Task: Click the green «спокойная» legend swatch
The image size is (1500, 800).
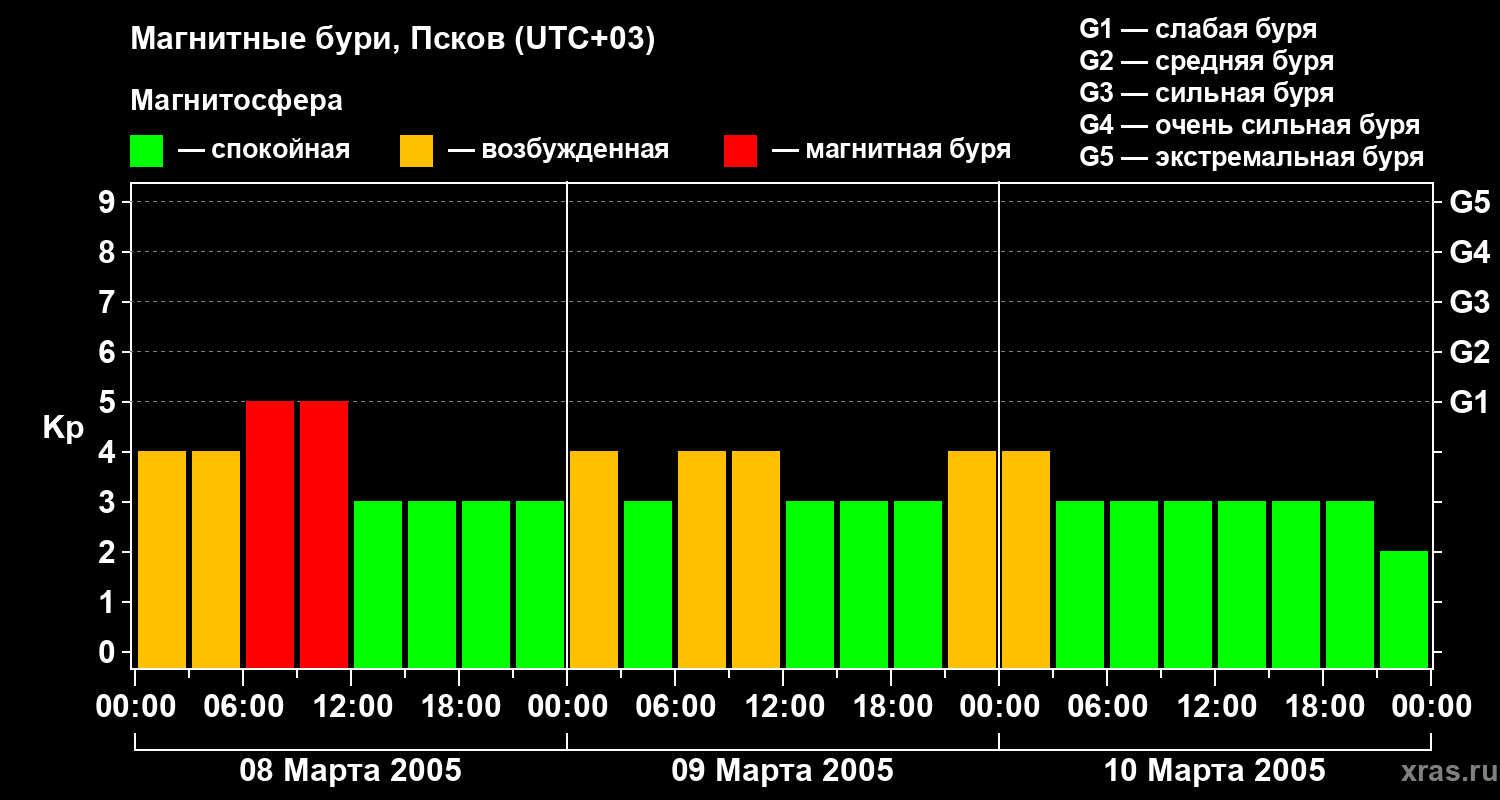Action: click(x=146, y=151)
